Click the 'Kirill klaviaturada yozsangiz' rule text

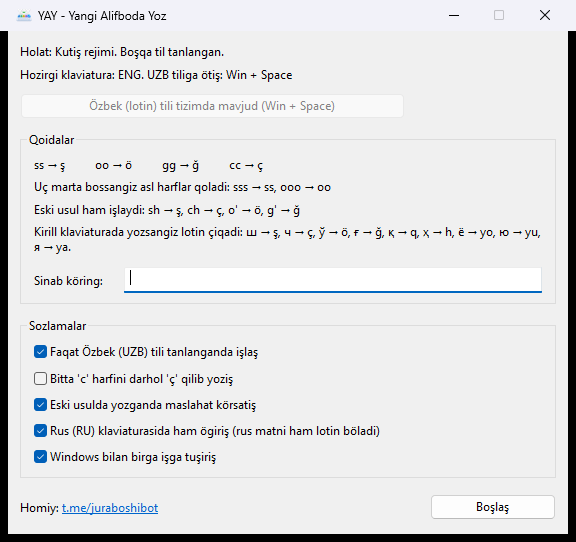pyautogui.click(x=287, y=240)
